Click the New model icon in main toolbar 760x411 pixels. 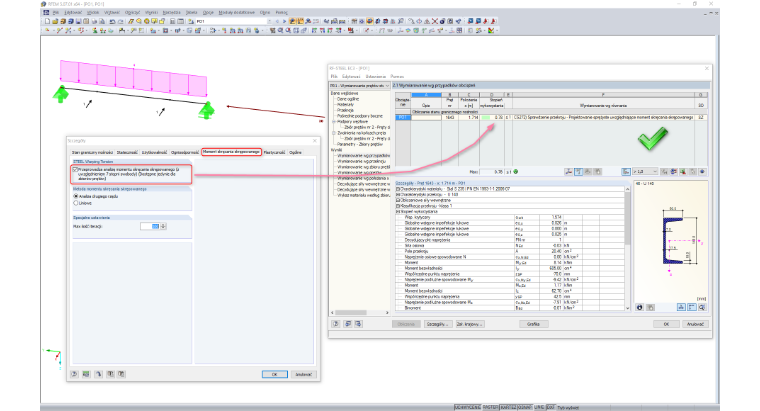[48, 21]
